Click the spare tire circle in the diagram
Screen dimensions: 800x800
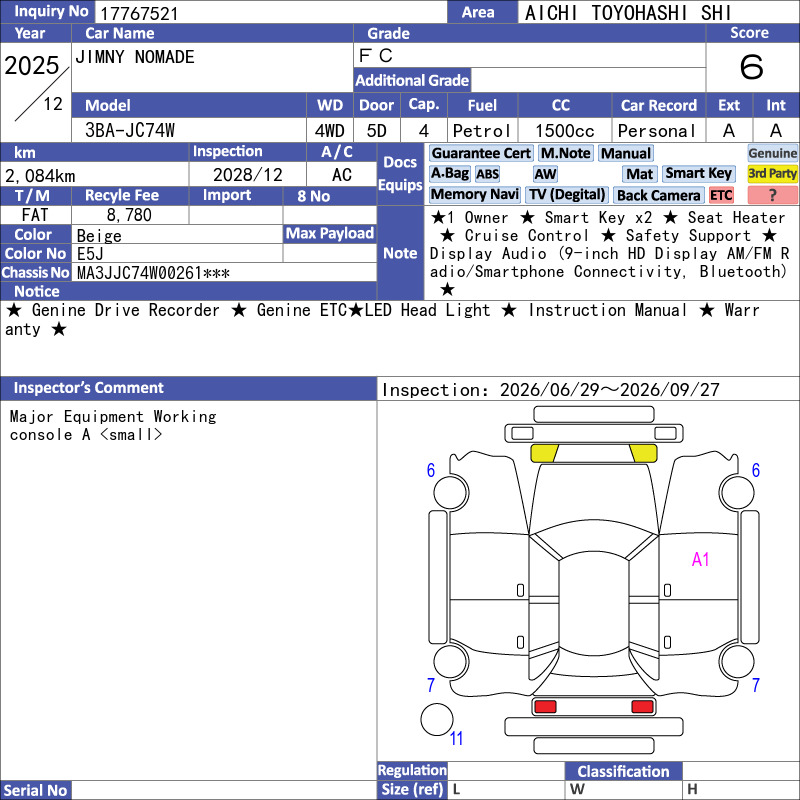(x=437, y=719)
